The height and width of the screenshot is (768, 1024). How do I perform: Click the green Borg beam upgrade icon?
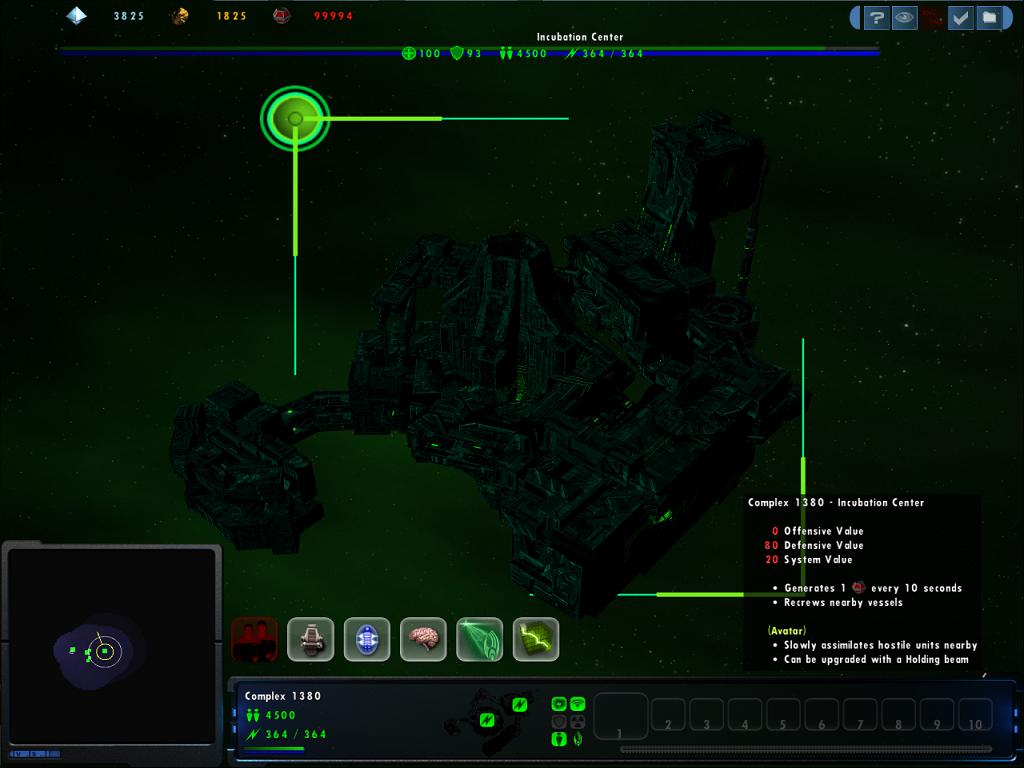pos(479,639)
